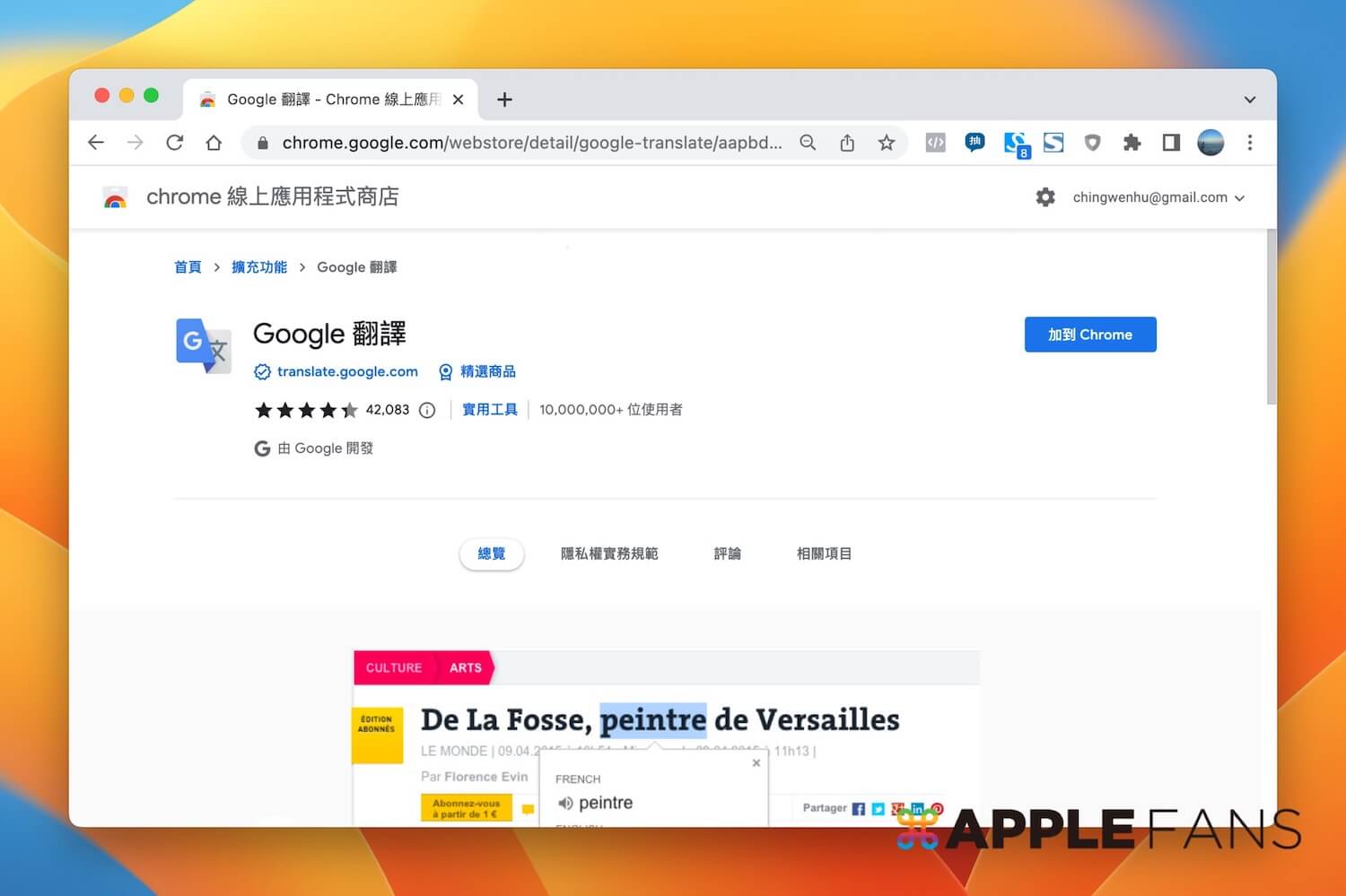Click the share icon in the address bar
The height and width of the screenshot is (896, 1346).
pos(847,142)
